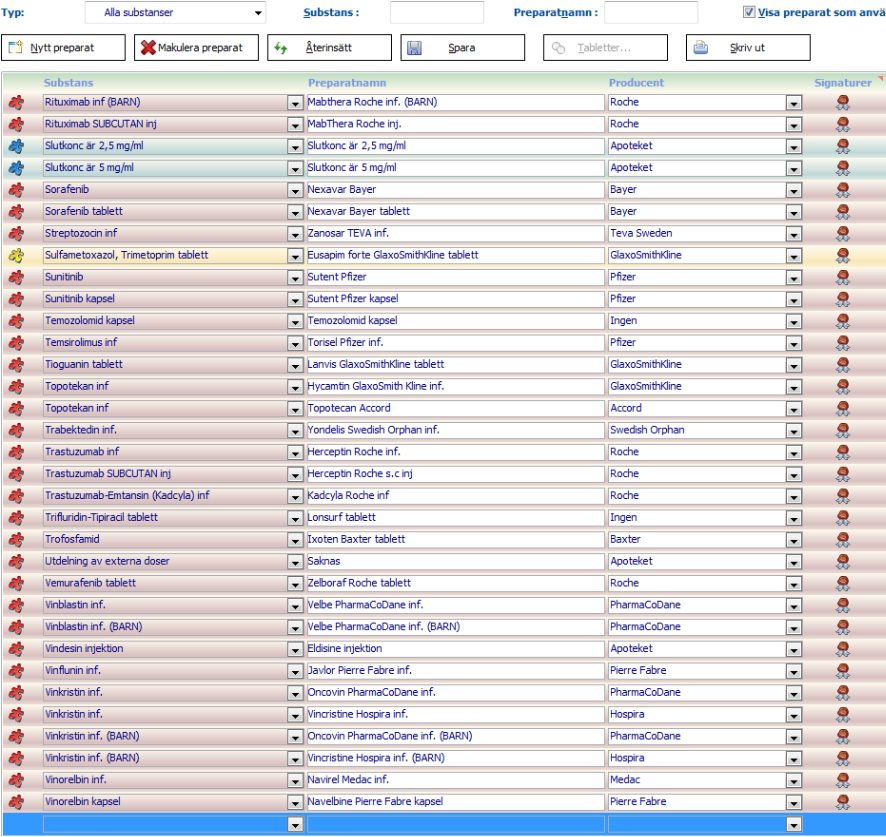Save changes with the Spara button
This screenshot has height=837, width=886.
(x=462, y=48)
